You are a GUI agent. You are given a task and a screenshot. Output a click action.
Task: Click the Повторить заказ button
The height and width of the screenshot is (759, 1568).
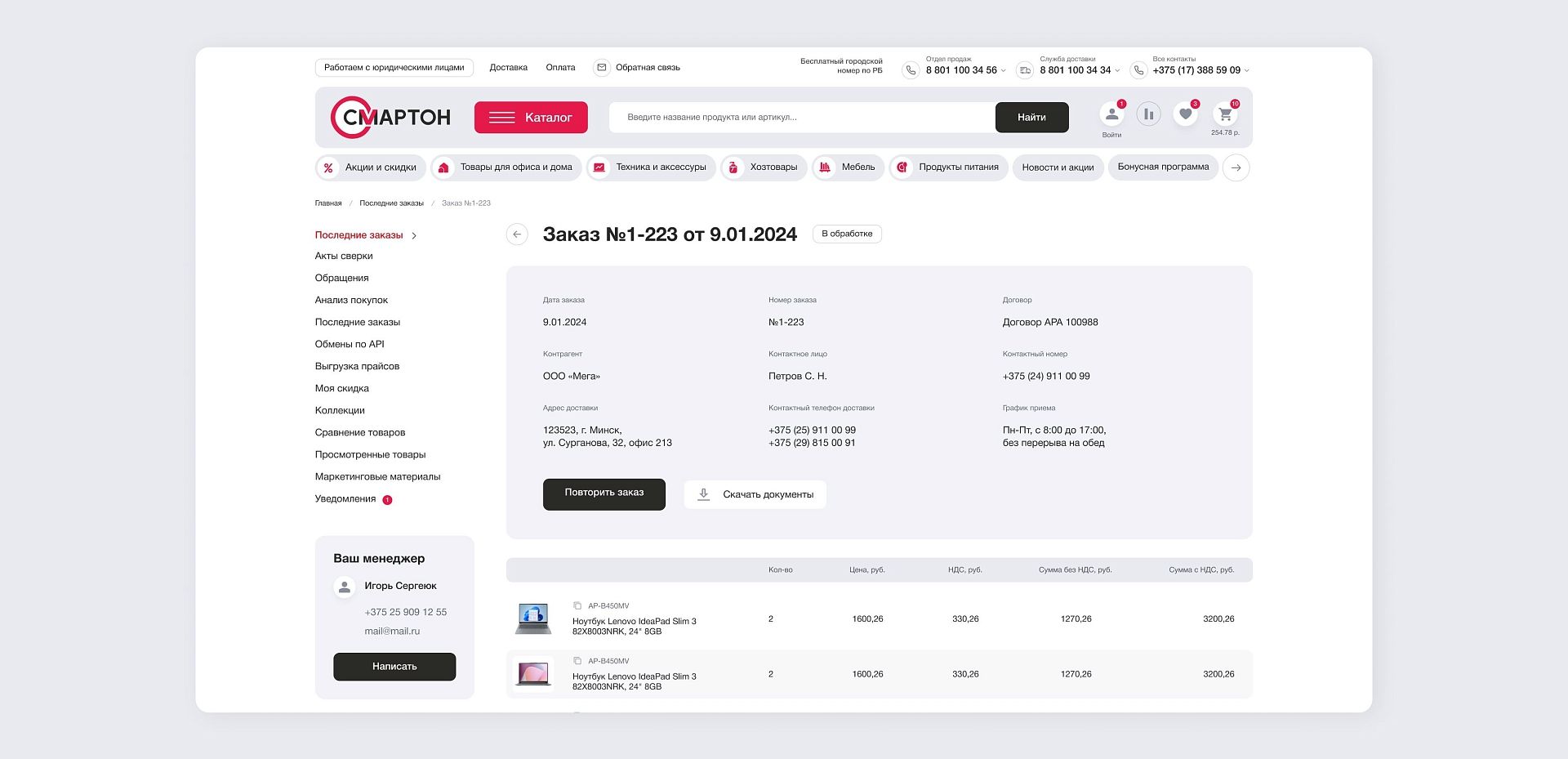click(x=604, y=493)
